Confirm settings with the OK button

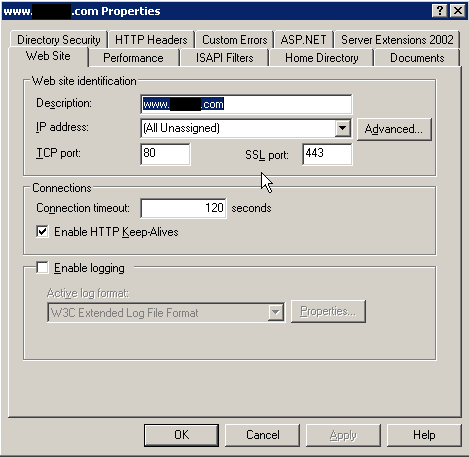182,435
